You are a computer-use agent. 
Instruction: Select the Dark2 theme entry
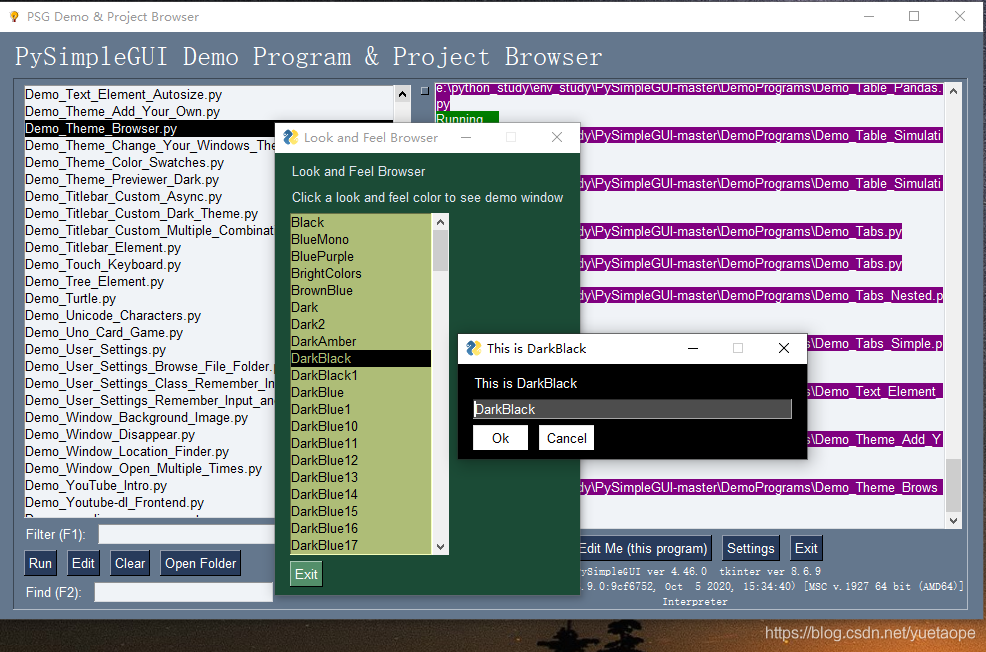(x=360, y=324)
